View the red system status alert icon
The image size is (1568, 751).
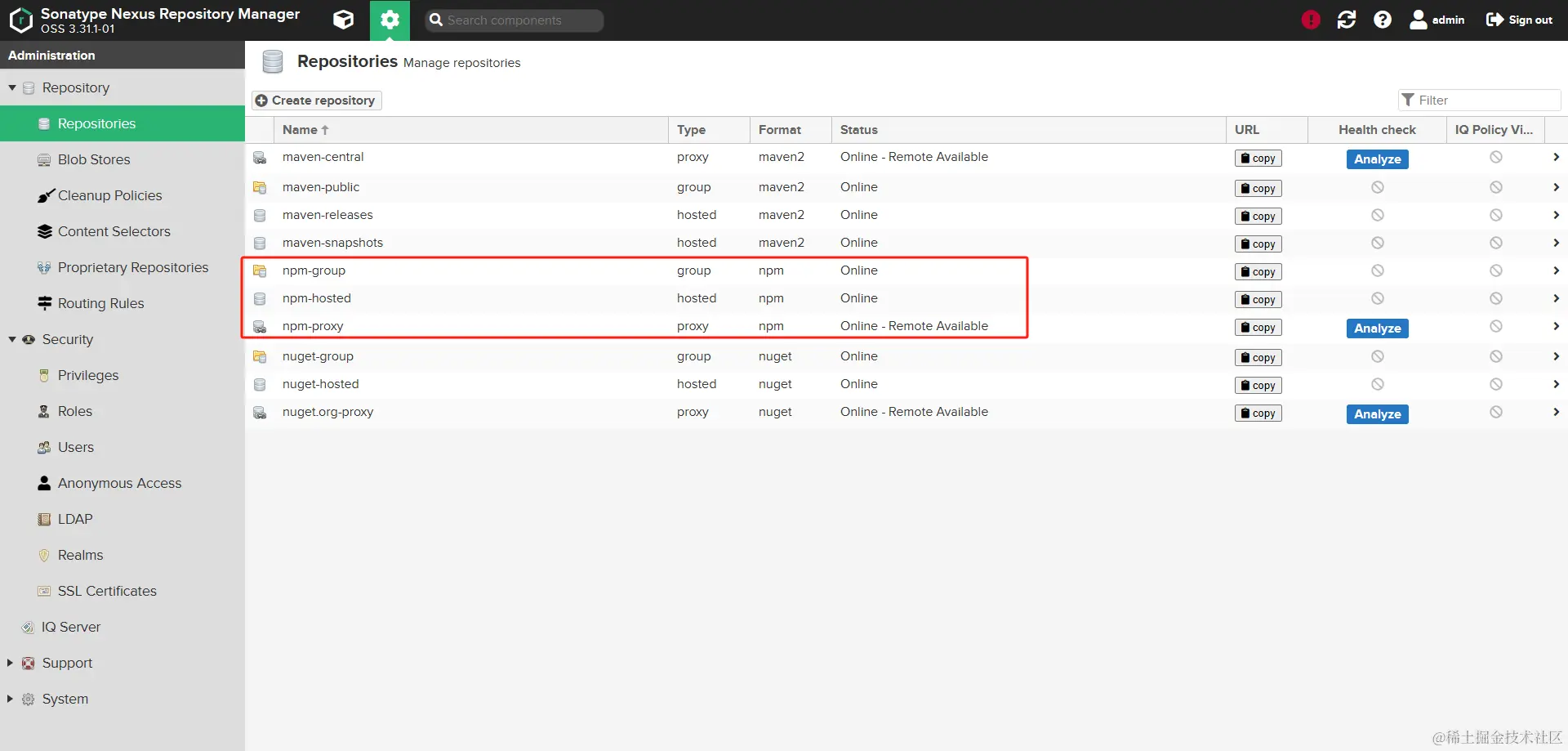coord(1311,20)
